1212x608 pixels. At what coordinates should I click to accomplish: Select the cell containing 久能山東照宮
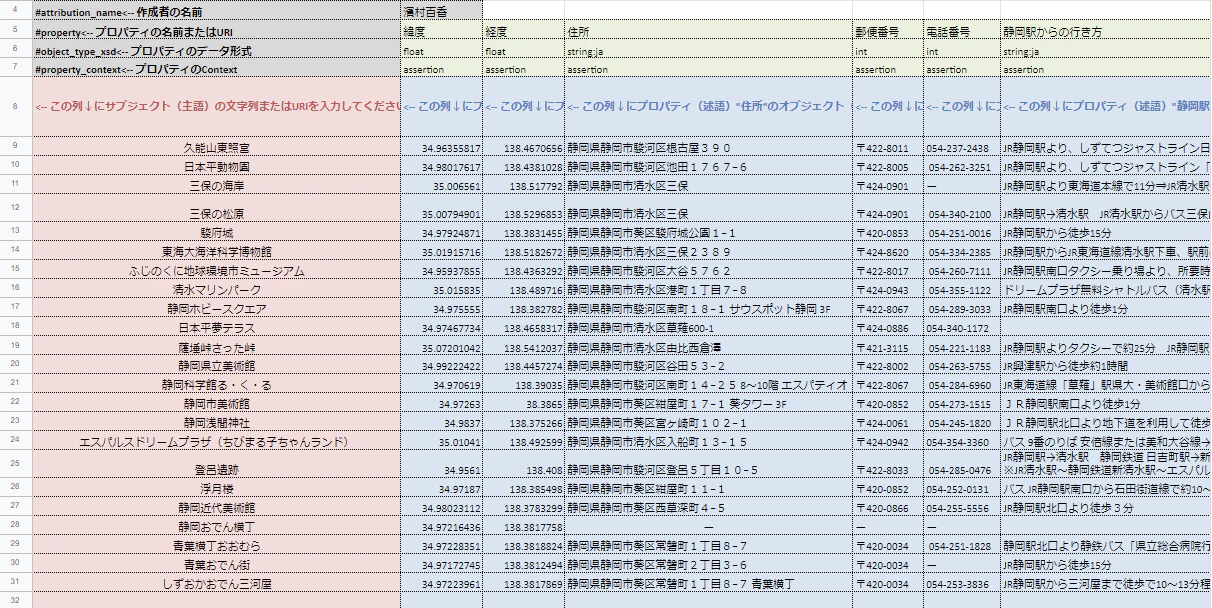tap(216, 148)
